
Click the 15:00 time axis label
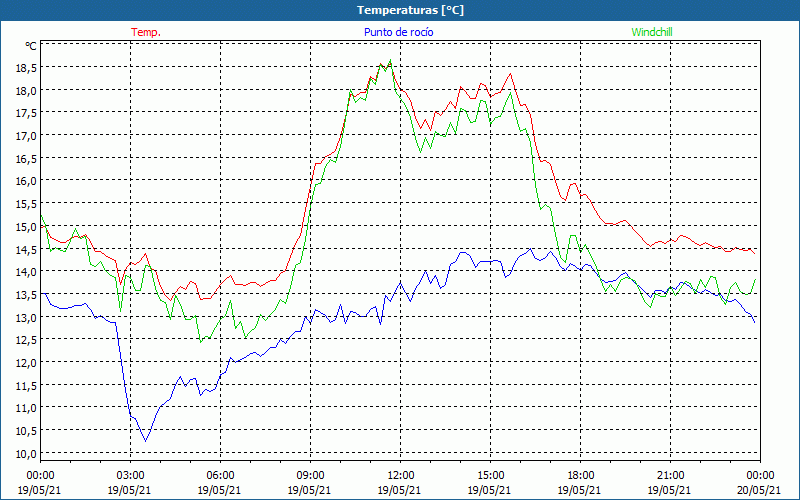coord(490,475)
